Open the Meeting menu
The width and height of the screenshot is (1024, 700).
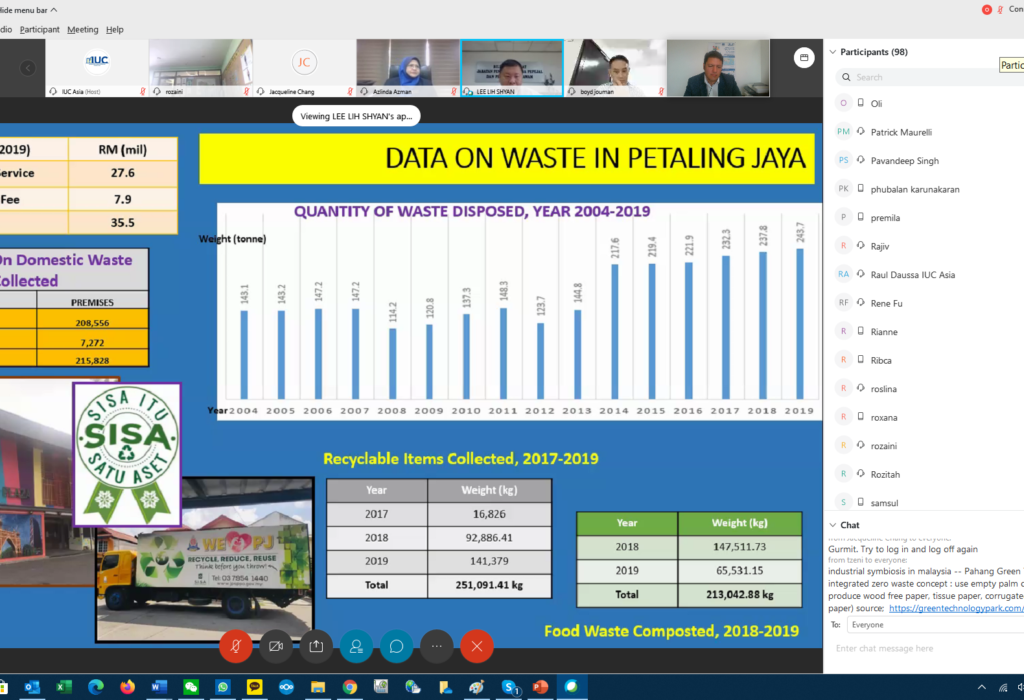(x=82, y=29)
